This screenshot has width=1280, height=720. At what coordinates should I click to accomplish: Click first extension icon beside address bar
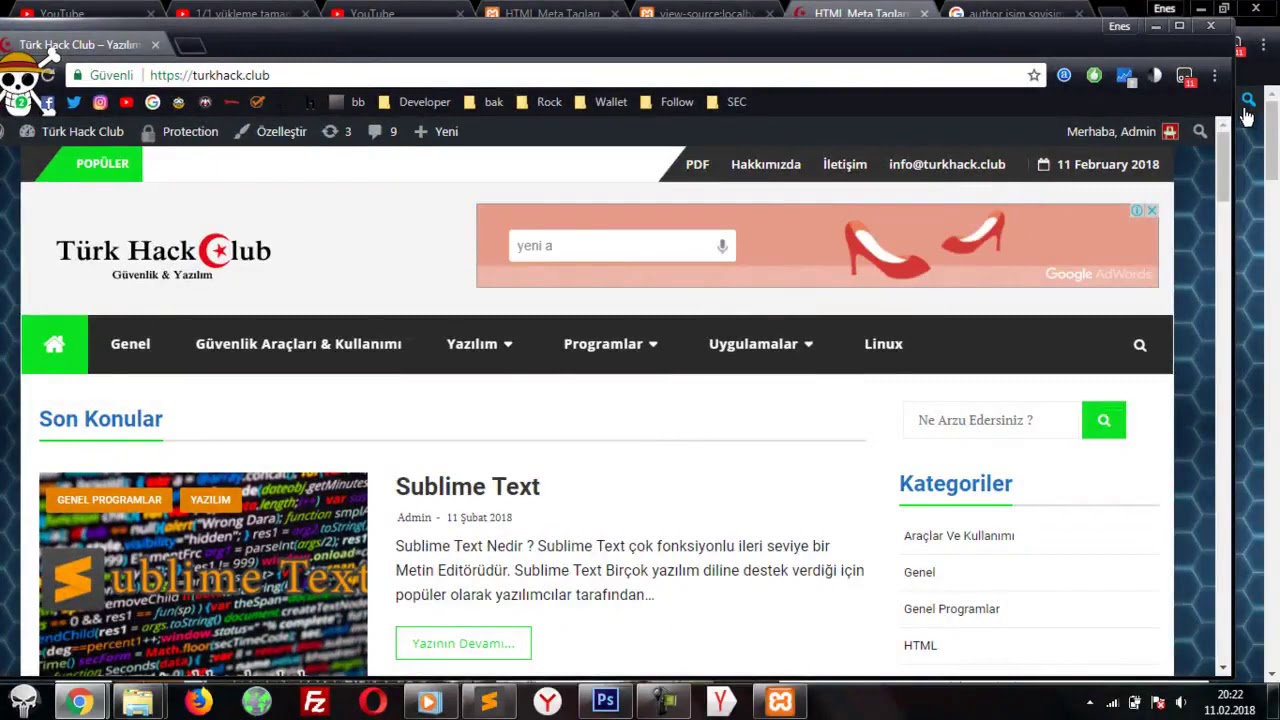[1064, 75]
